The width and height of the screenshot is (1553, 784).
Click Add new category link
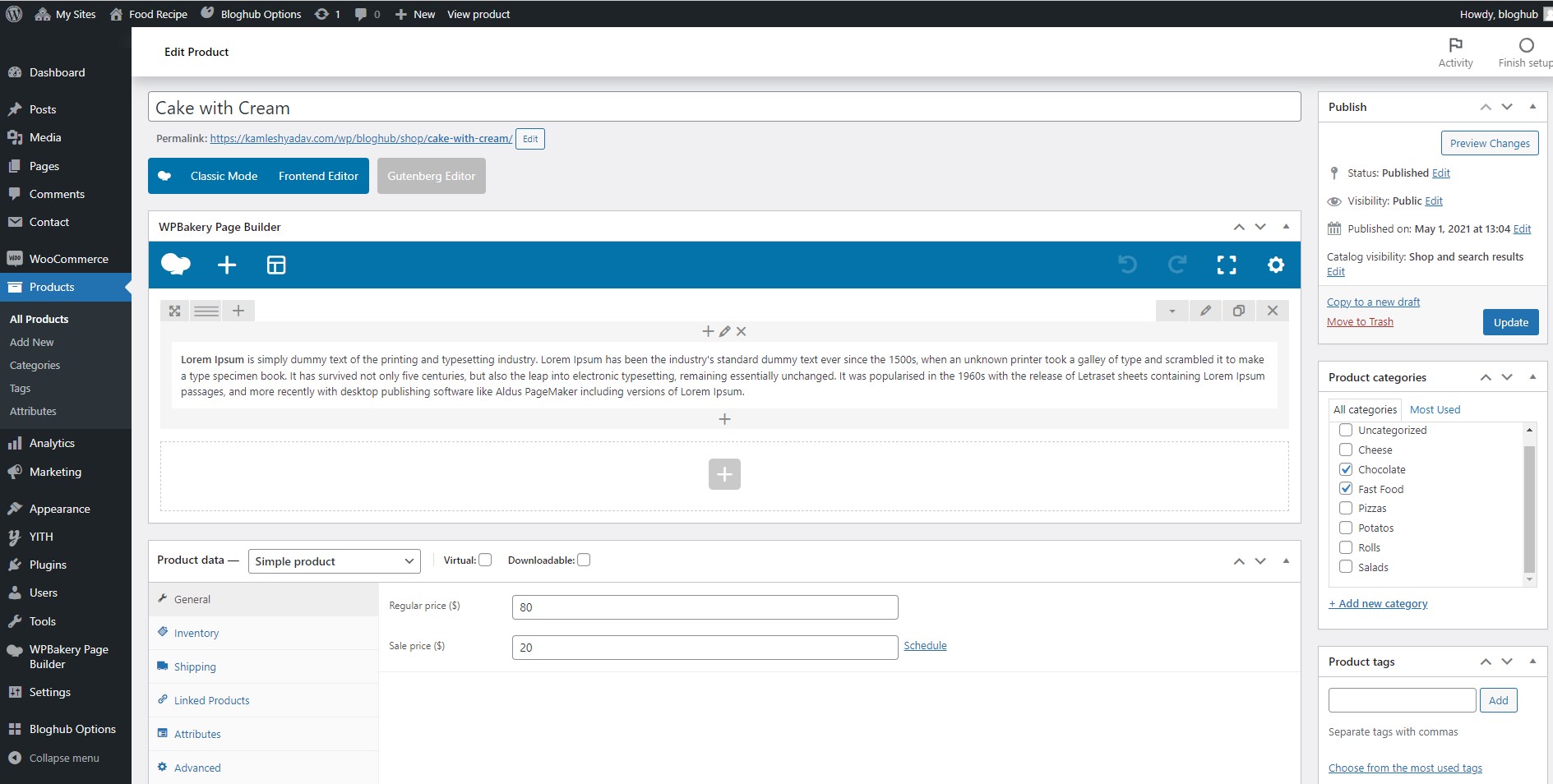[1378, 603]
